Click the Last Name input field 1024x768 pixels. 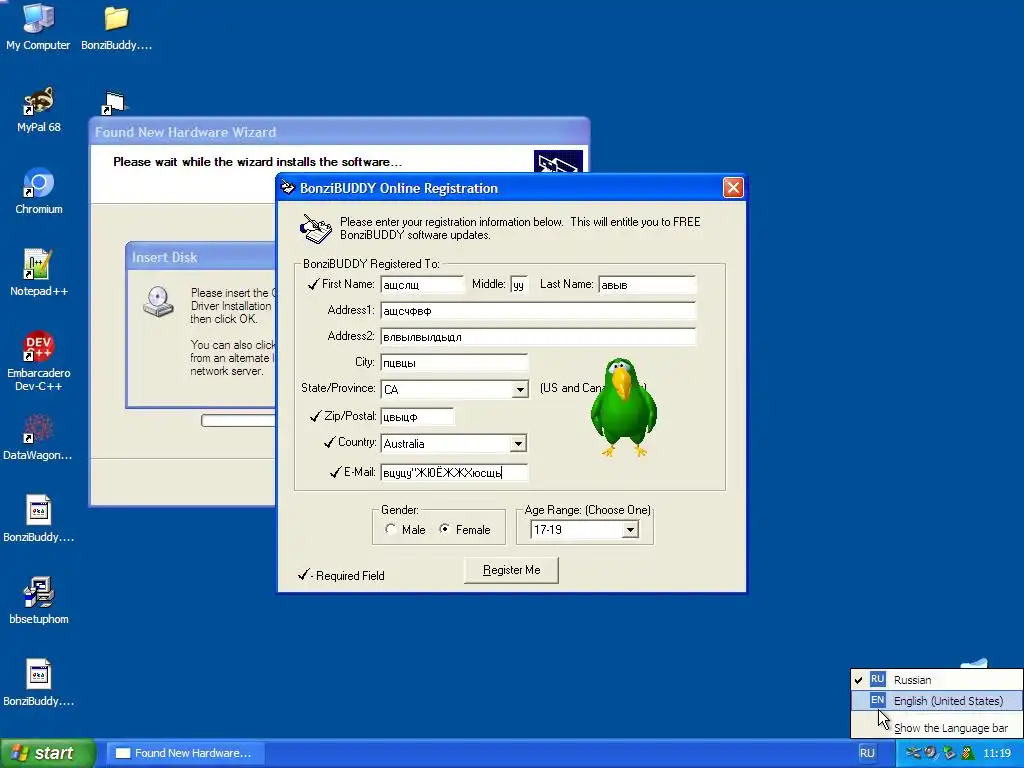tap(647, 285)
